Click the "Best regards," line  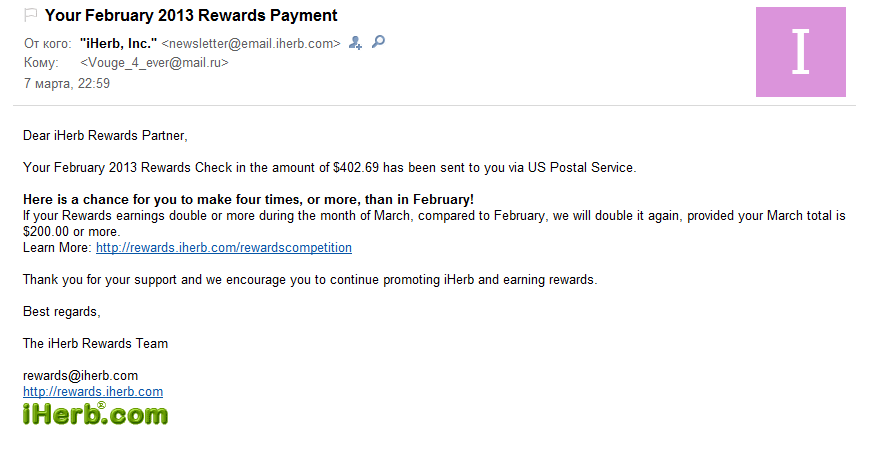tap(61, 311)
